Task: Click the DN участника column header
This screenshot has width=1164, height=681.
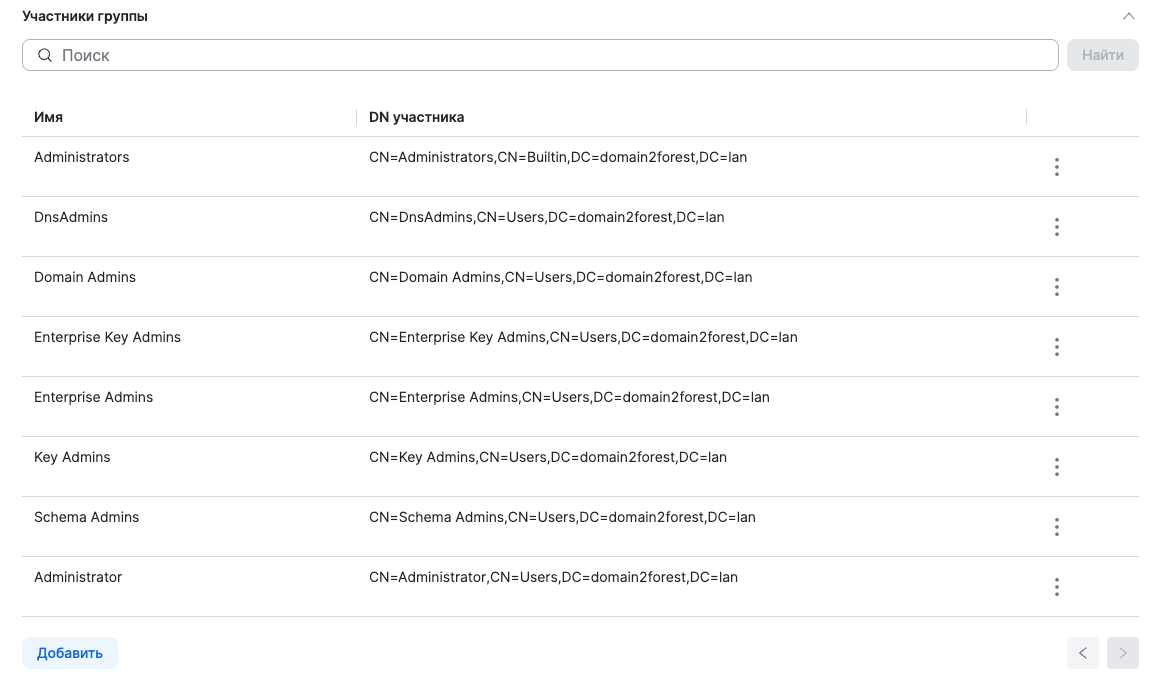Action: click(416, 117)
